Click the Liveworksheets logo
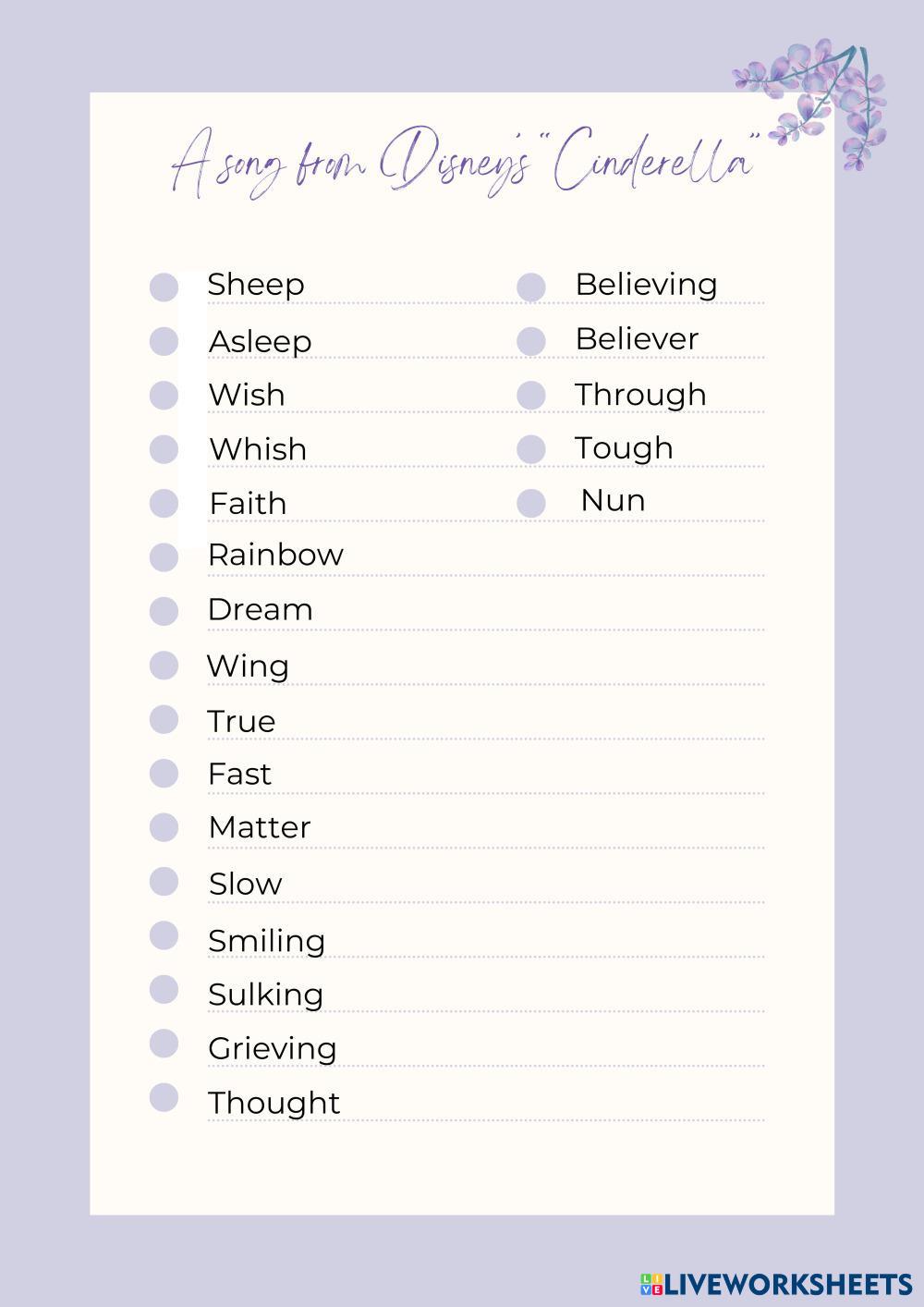 coord(776,1284)
